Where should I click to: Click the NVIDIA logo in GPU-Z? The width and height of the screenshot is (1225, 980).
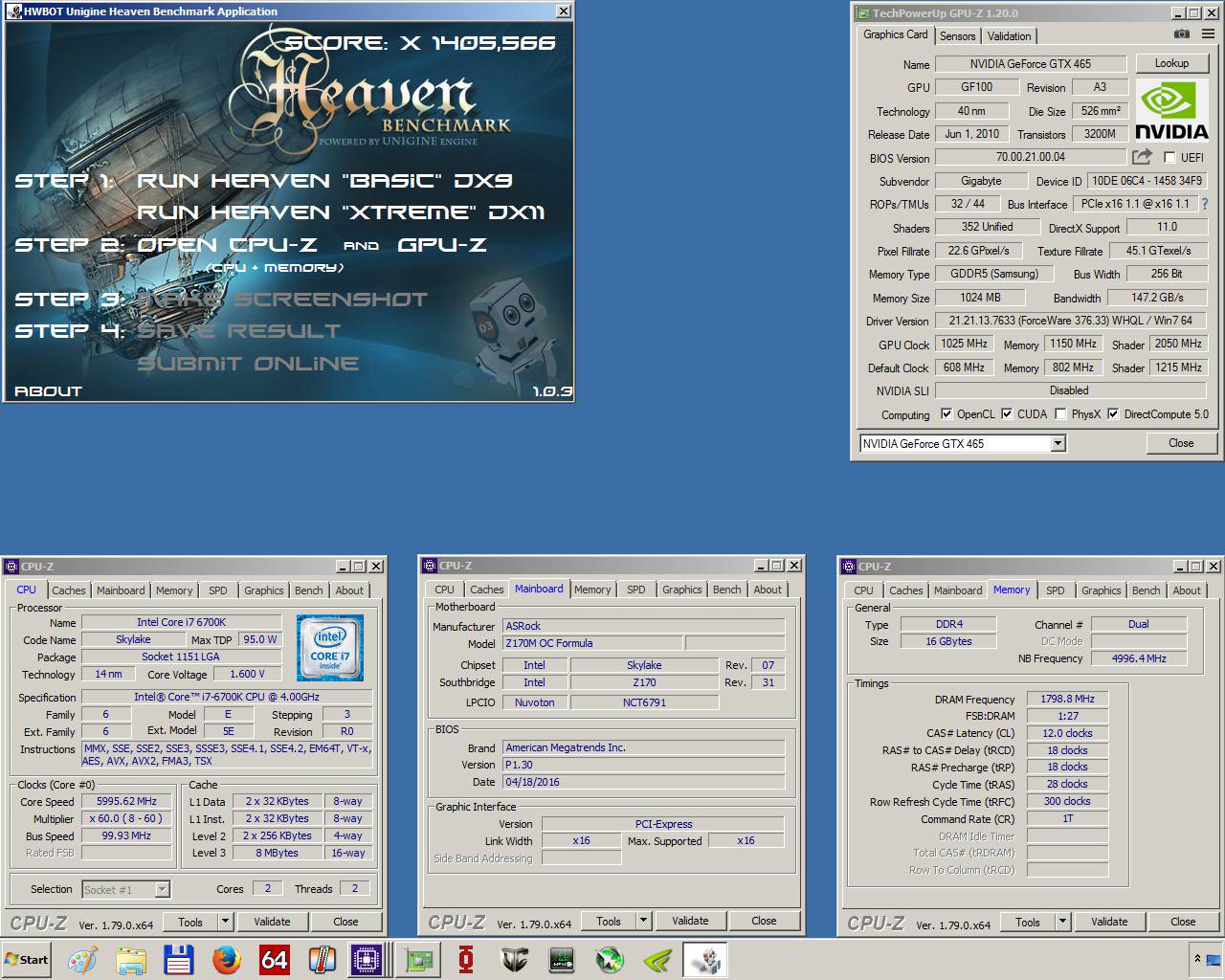(1171, 111)
